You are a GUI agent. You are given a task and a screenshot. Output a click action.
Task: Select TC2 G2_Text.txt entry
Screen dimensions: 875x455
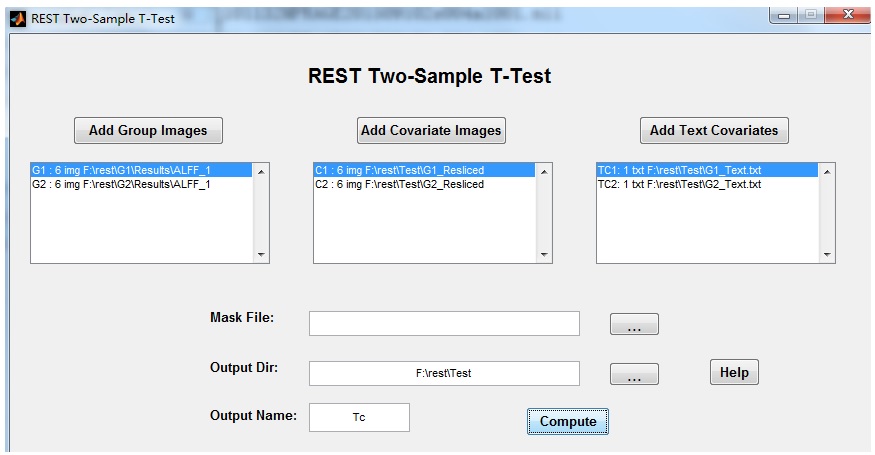pyautogui.click(x=708, y=184)
